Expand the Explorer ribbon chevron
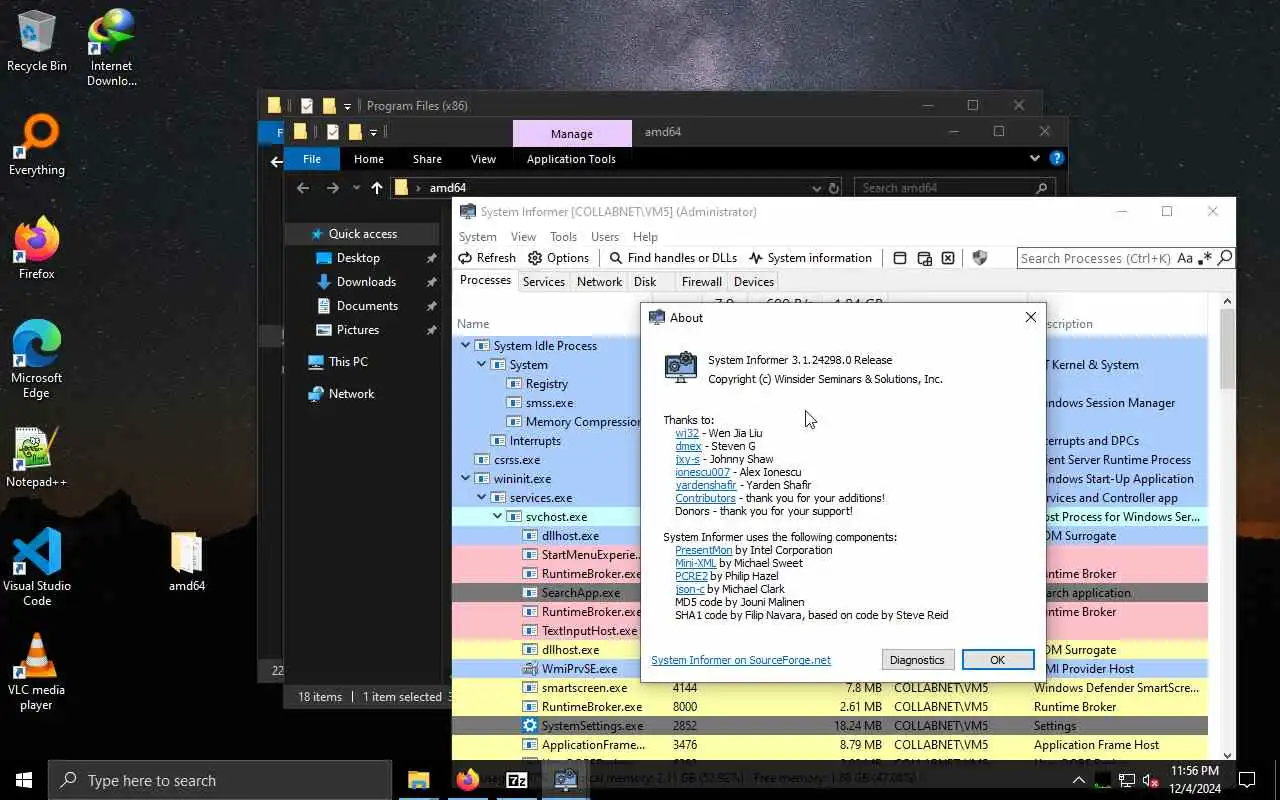Image resolution: width=1280 pixels, height=800 pixels. tap(1035, 158)
